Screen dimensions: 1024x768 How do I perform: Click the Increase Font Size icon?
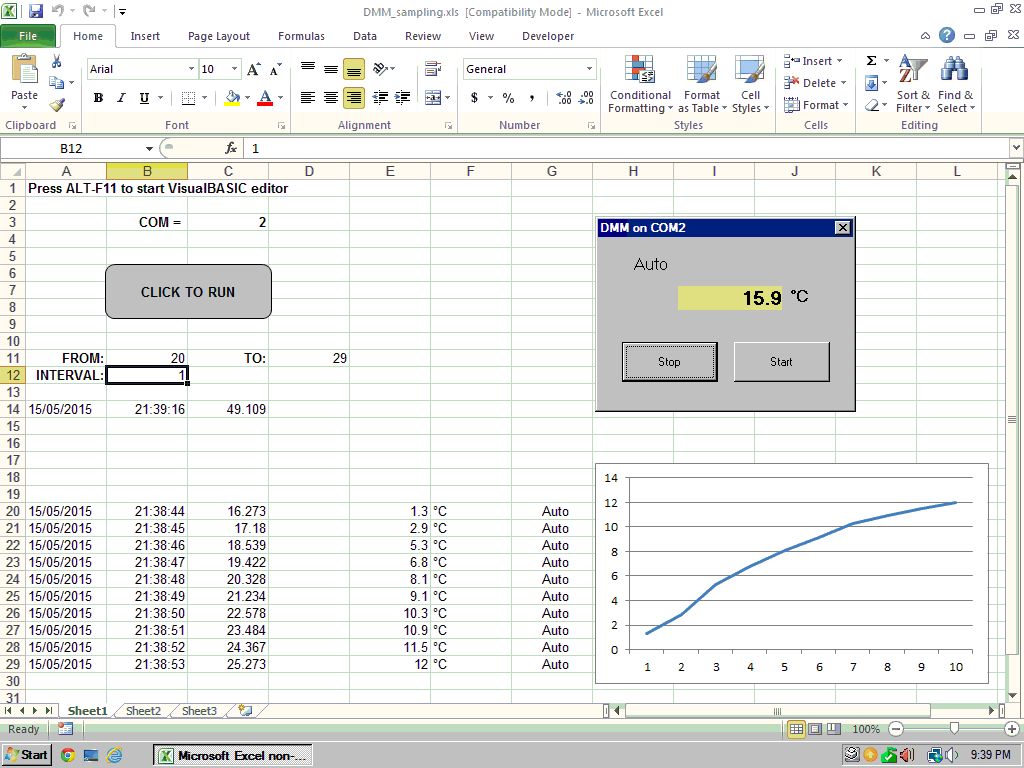254,69
